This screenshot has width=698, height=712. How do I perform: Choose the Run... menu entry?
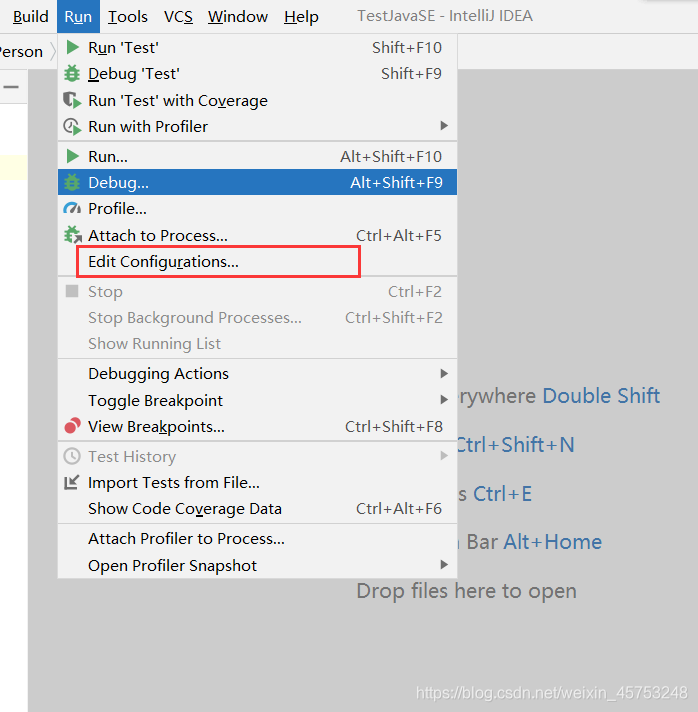(257, 156)
